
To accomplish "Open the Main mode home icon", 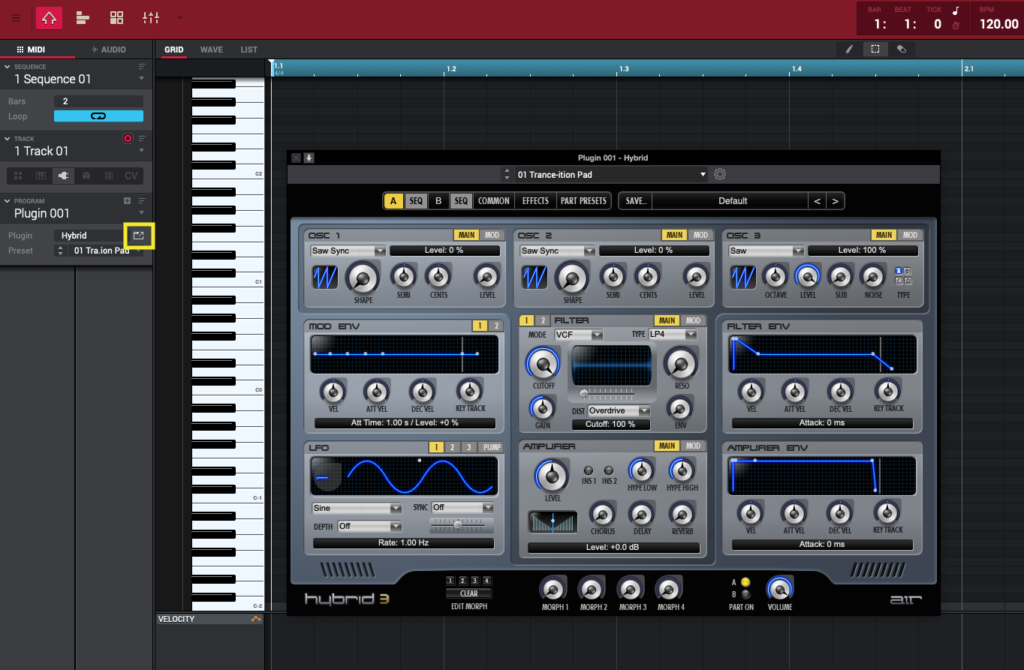I will [x=49, y=18].
